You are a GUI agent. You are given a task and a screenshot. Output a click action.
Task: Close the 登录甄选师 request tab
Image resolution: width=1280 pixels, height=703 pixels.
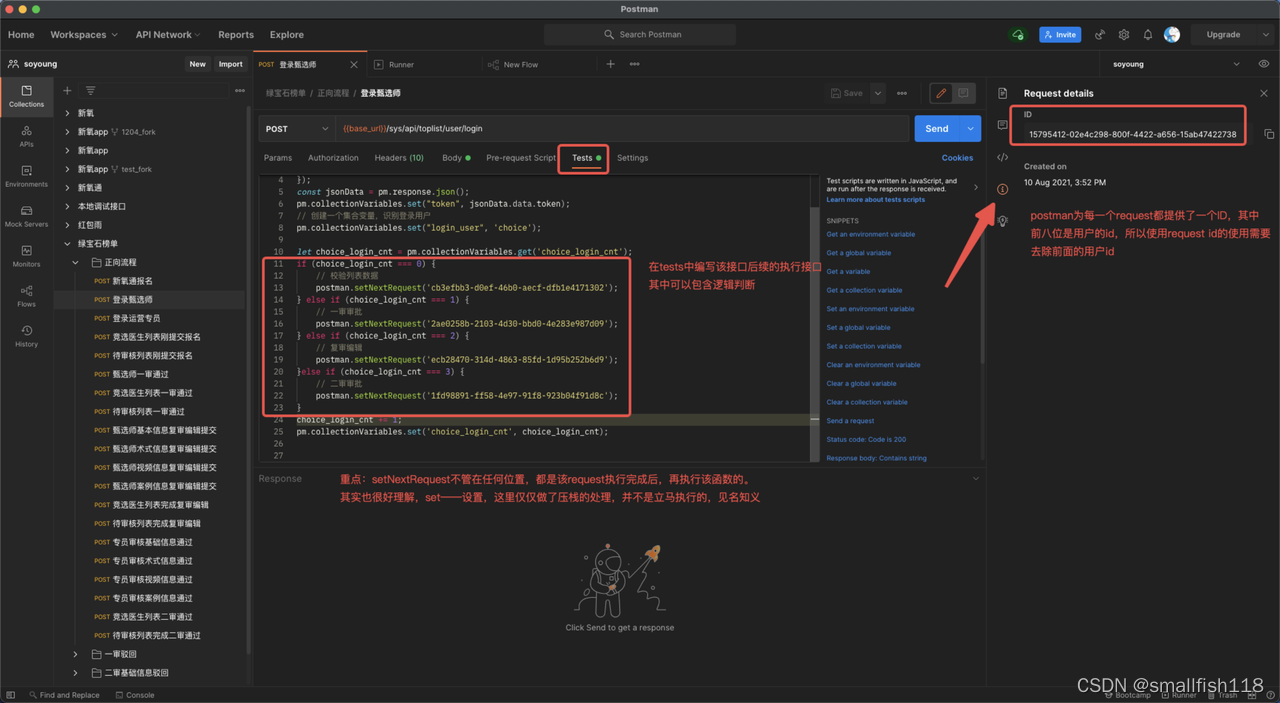pos(353,64)
